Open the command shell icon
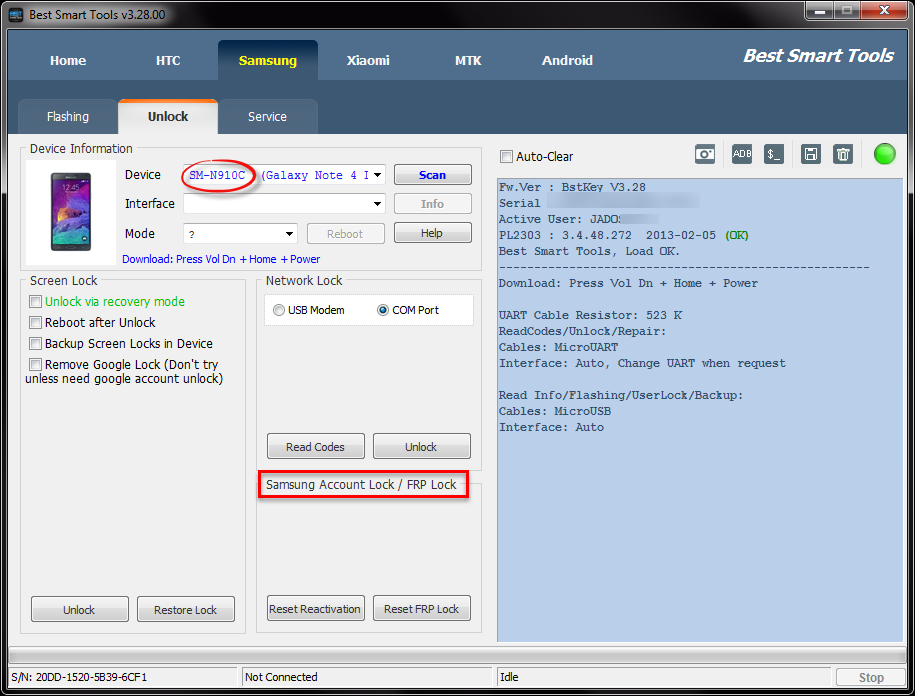Viewport: 915px width, 696px height. point(774,154)
